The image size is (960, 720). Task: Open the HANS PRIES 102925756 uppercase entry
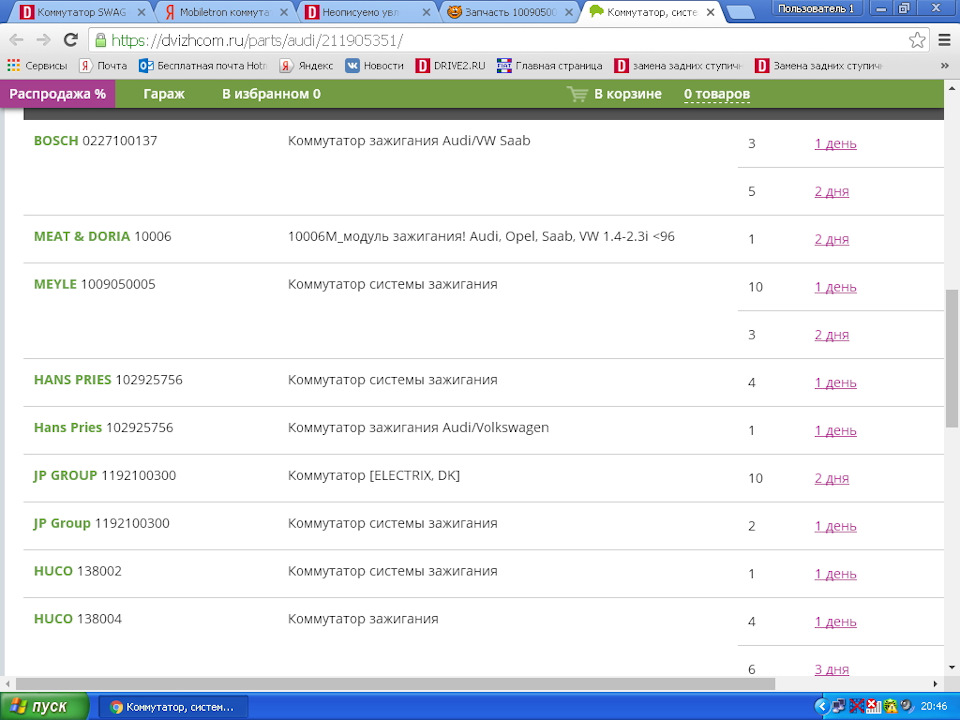[108, 380]
